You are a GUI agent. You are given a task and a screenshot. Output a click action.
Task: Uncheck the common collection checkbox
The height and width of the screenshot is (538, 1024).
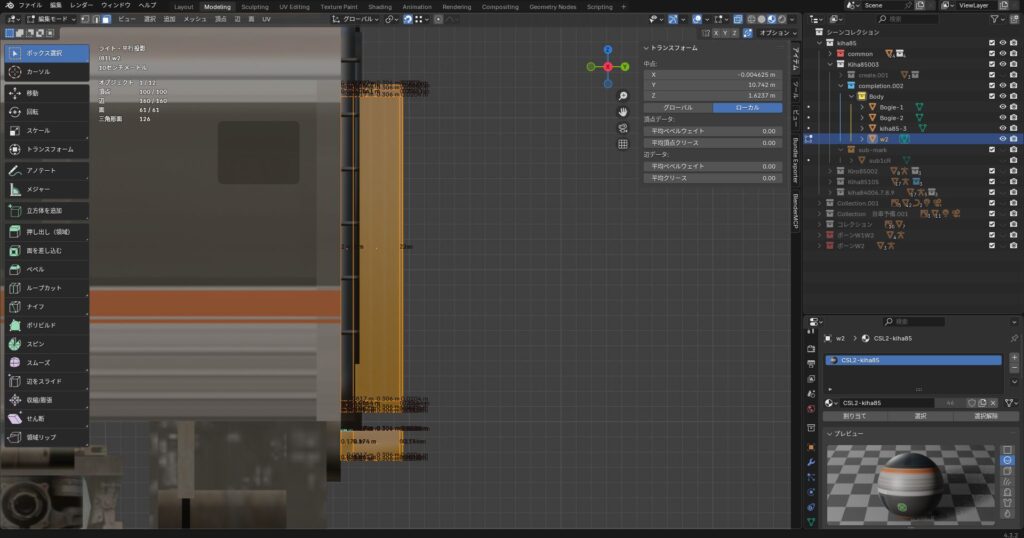991,53
